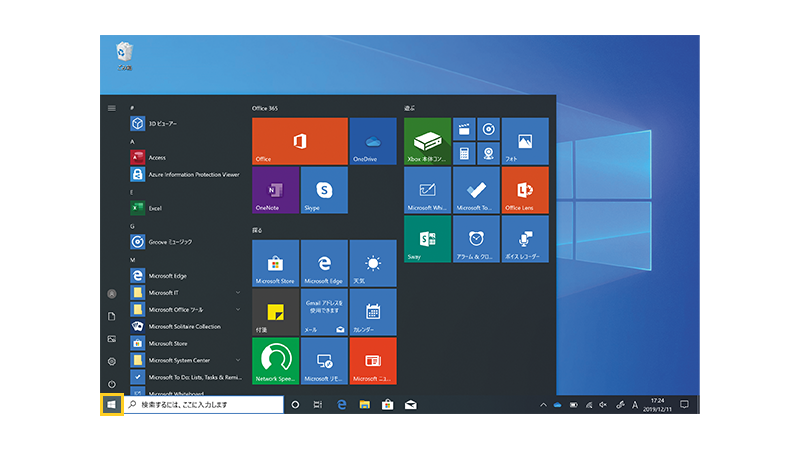Open Settings gear in Start sidebar

(112, 361)
